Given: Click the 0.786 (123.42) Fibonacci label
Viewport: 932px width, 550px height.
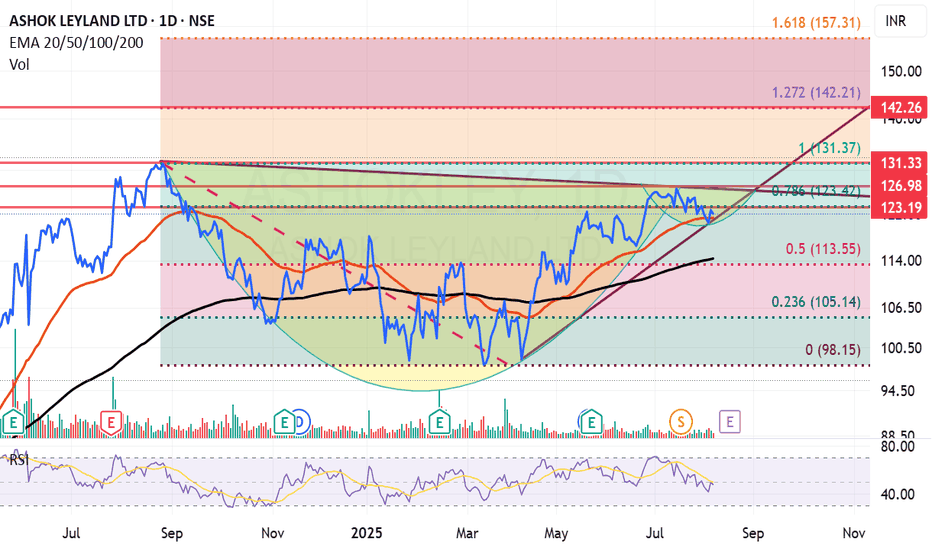Looking at the screenshot, I should pyautogui.click(x=816, y=191).
